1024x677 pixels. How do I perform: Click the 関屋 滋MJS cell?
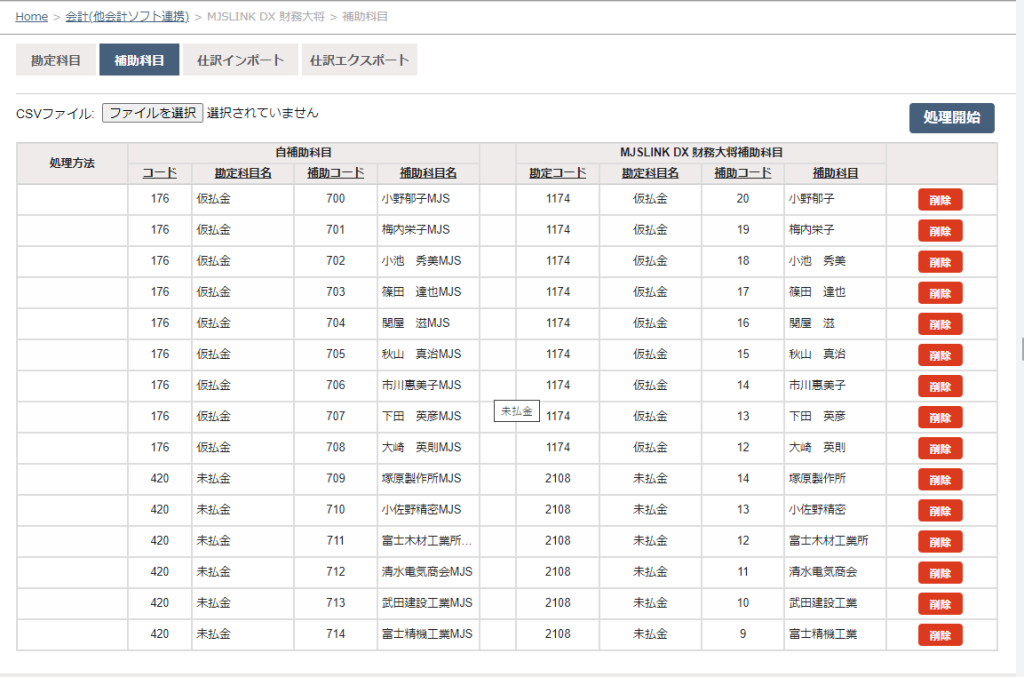[428, 323]
